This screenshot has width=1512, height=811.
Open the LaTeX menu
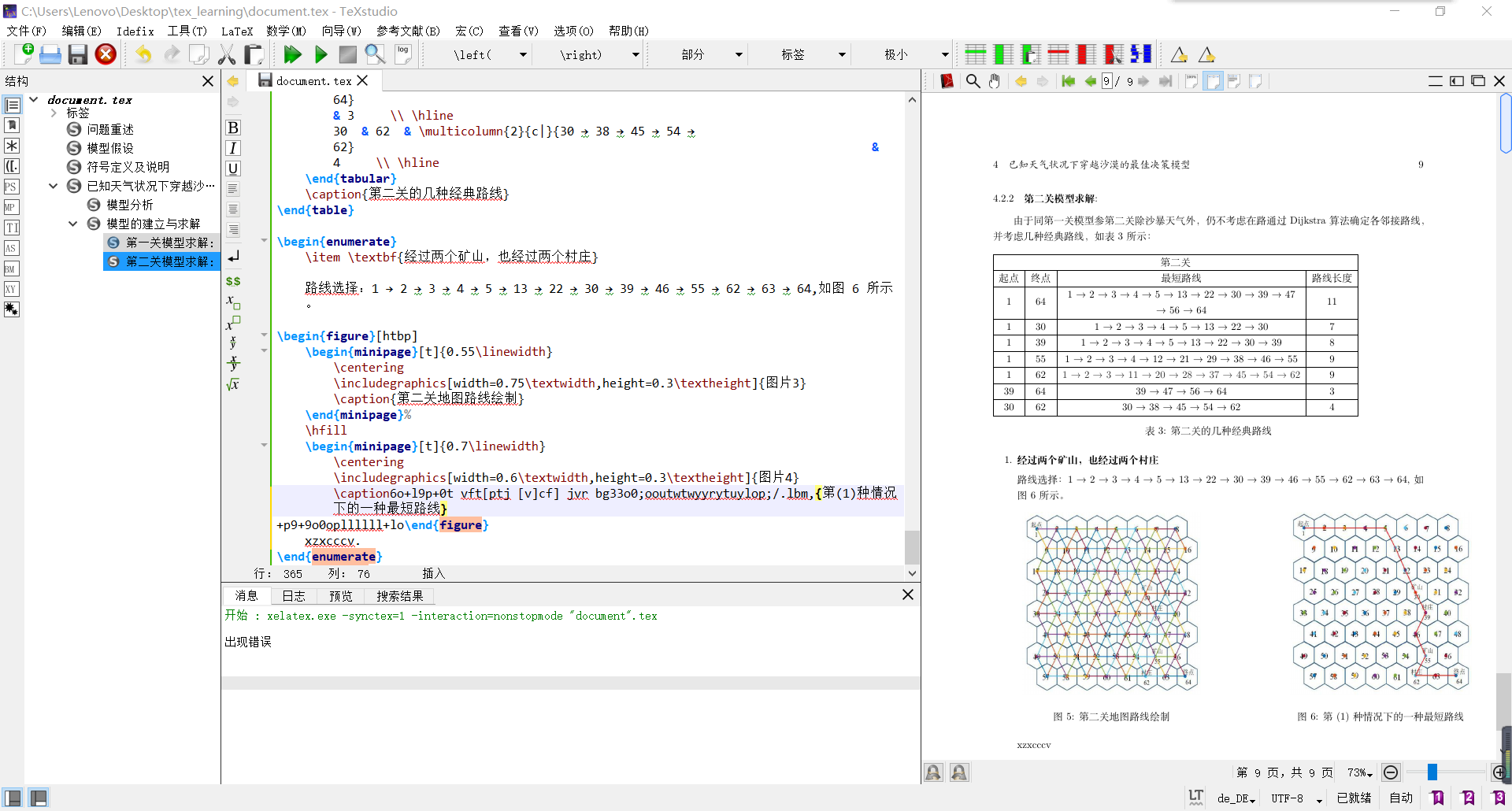click(237, 31)
